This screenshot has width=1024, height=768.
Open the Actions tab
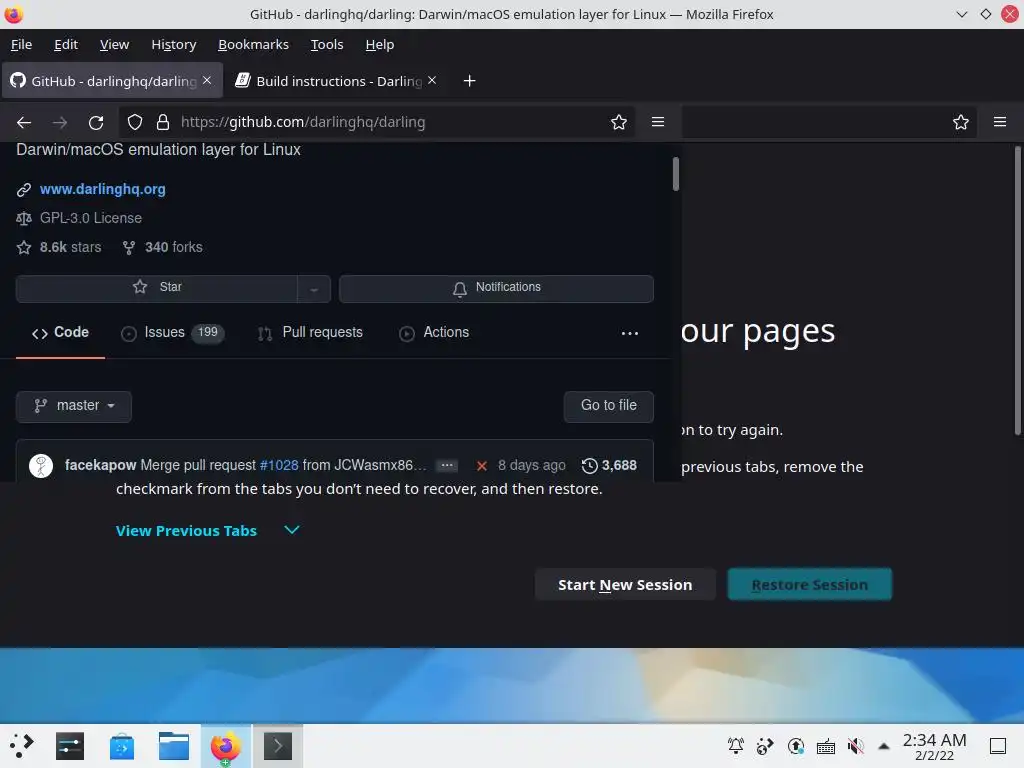click(x=434, y=332)
